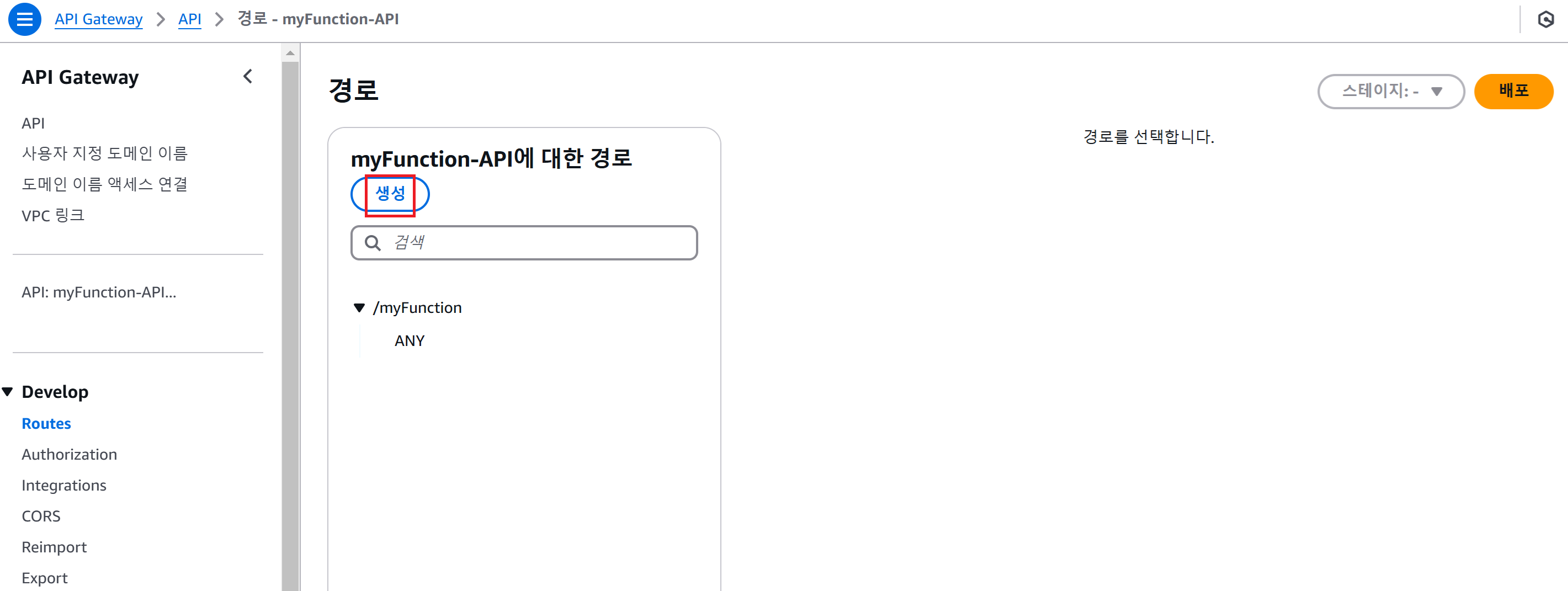This screenshot has width=1568, height=591.
Task: Open the 스테이지 dropdown
Action: [1391, 91]
